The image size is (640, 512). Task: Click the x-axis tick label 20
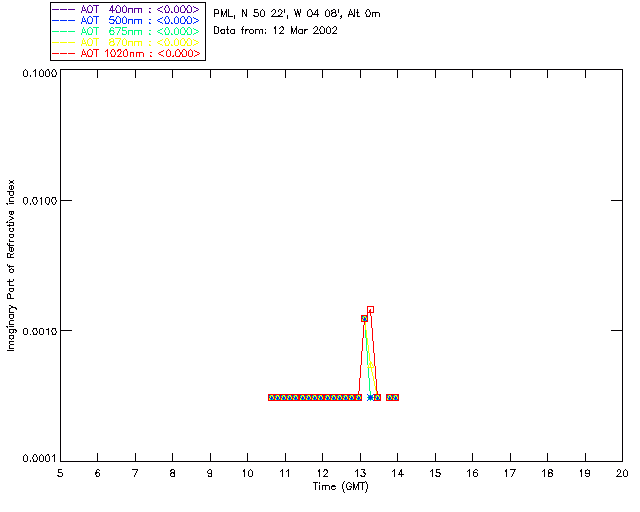pos(622,473)
